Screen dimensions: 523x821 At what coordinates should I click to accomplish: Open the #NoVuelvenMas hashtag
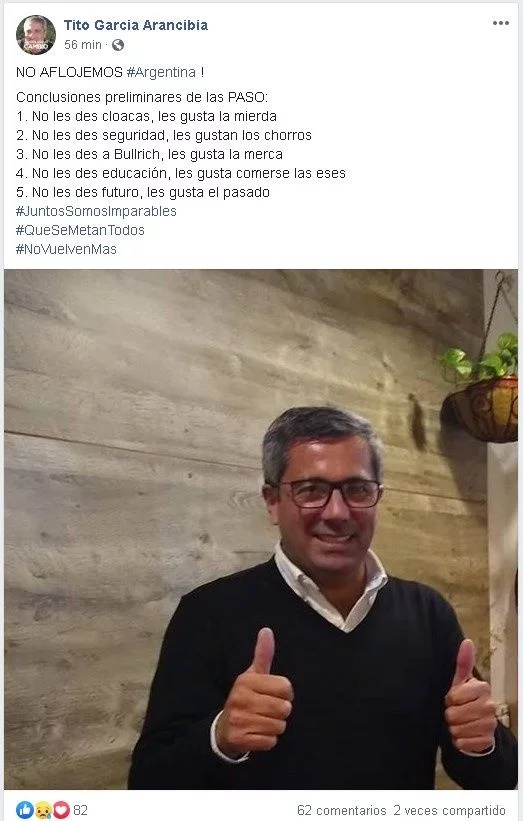click(x=66, y=249)
